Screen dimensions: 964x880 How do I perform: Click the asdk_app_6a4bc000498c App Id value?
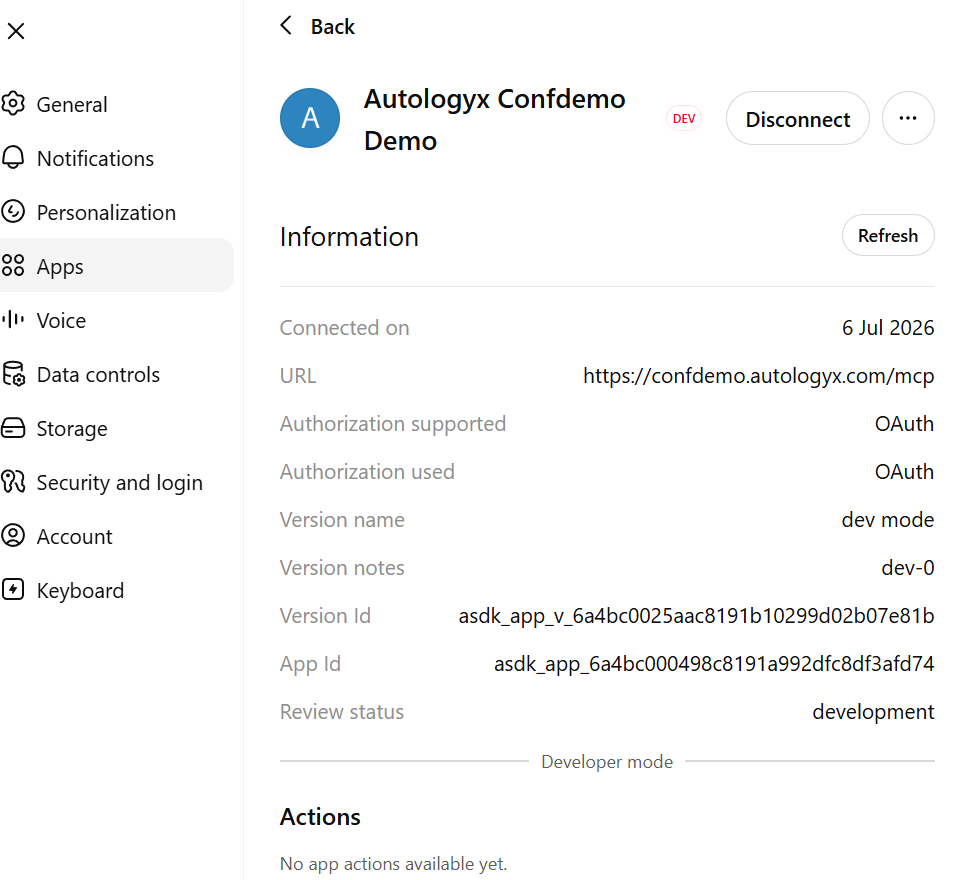click(x=714, y=664)
